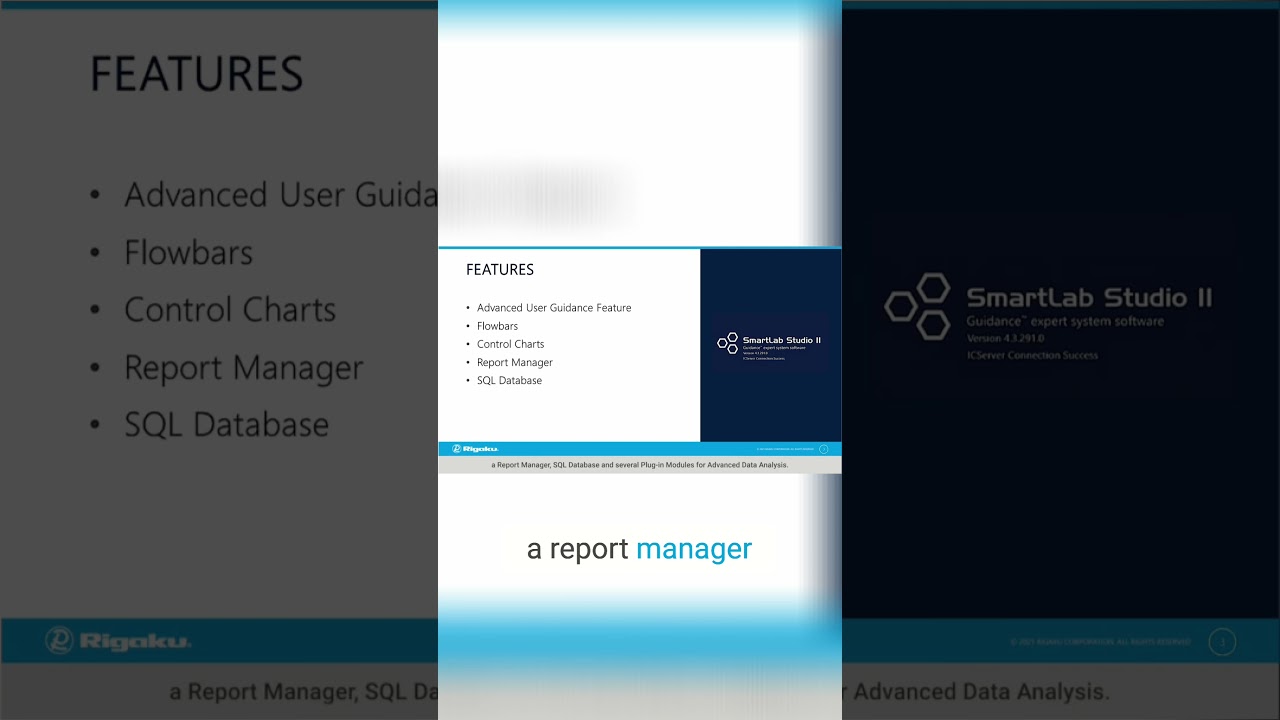Click the 'SmartLab Studio II' title in the center slide
The image size is (1280, 720).
(x=781, y=340)
